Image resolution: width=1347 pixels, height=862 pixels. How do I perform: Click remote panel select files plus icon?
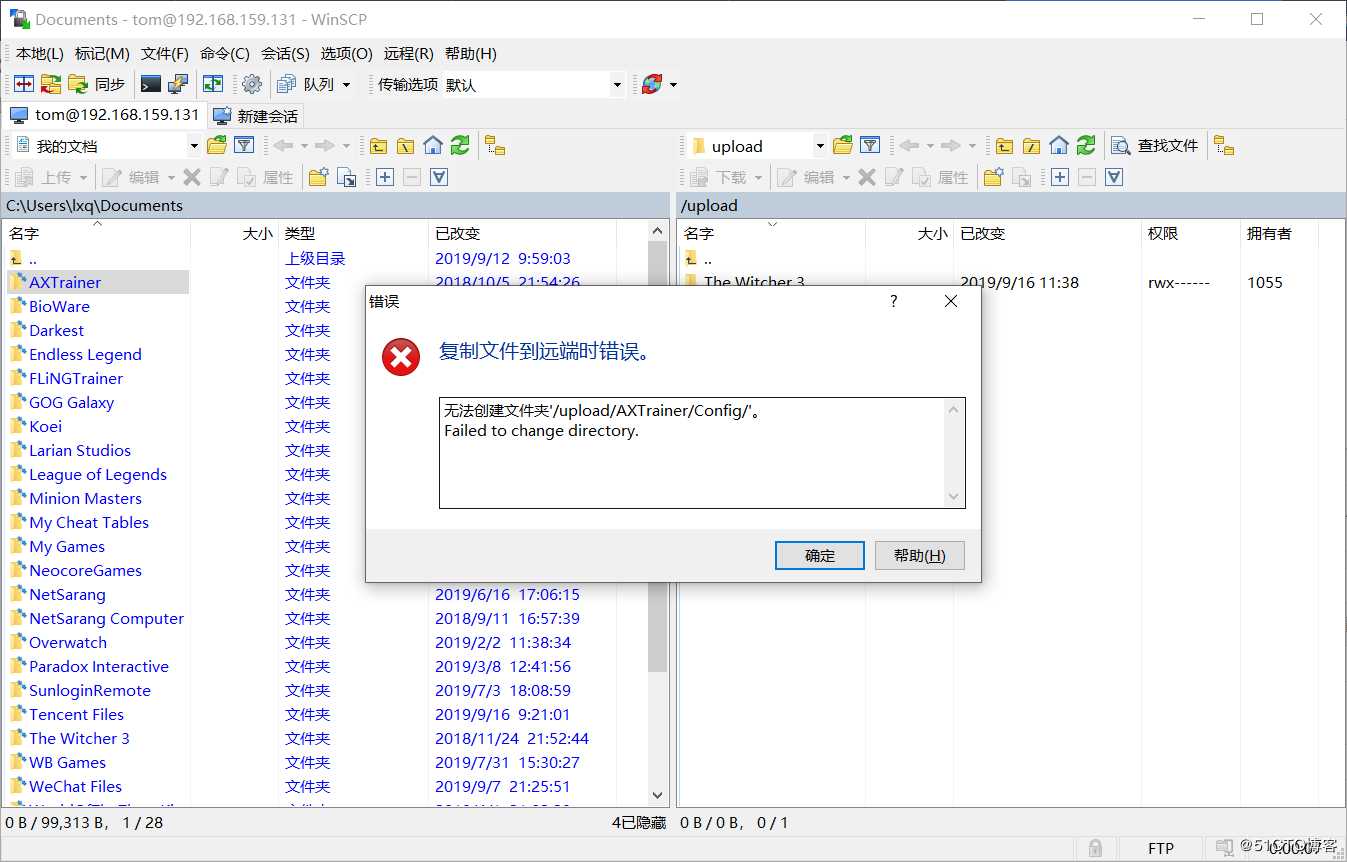point(1059,177)
